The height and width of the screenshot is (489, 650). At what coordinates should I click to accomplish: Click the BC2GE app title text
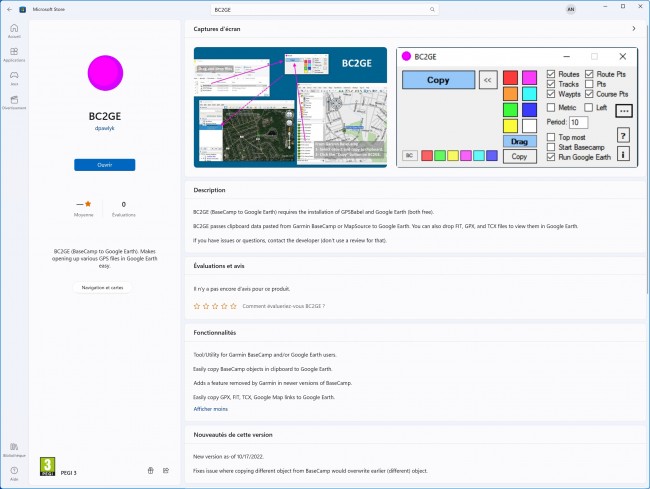coord(105,116)
